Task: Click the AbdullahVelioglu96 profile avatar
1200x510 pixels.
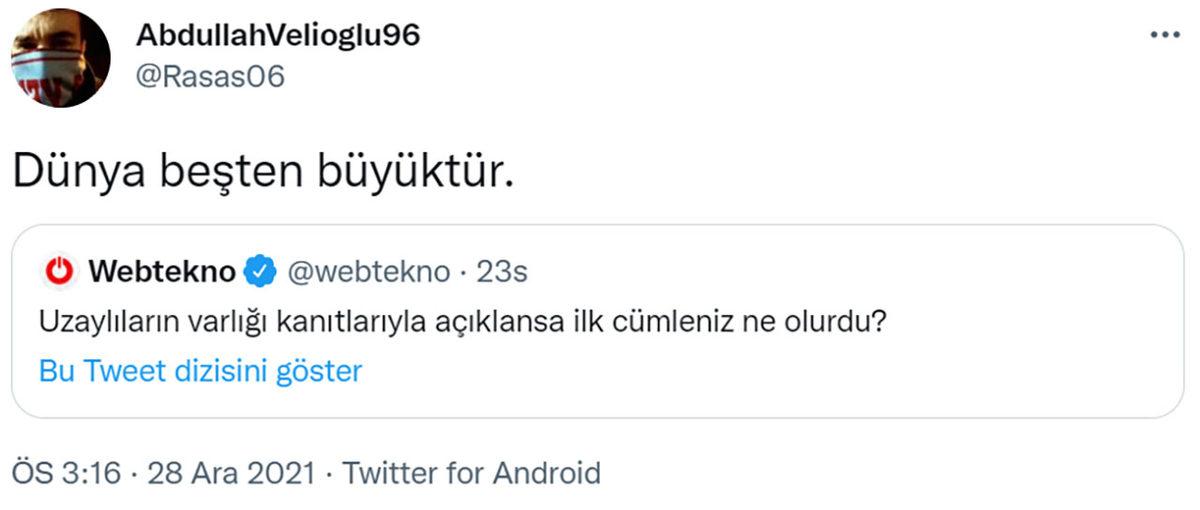Action: [61, 58]
